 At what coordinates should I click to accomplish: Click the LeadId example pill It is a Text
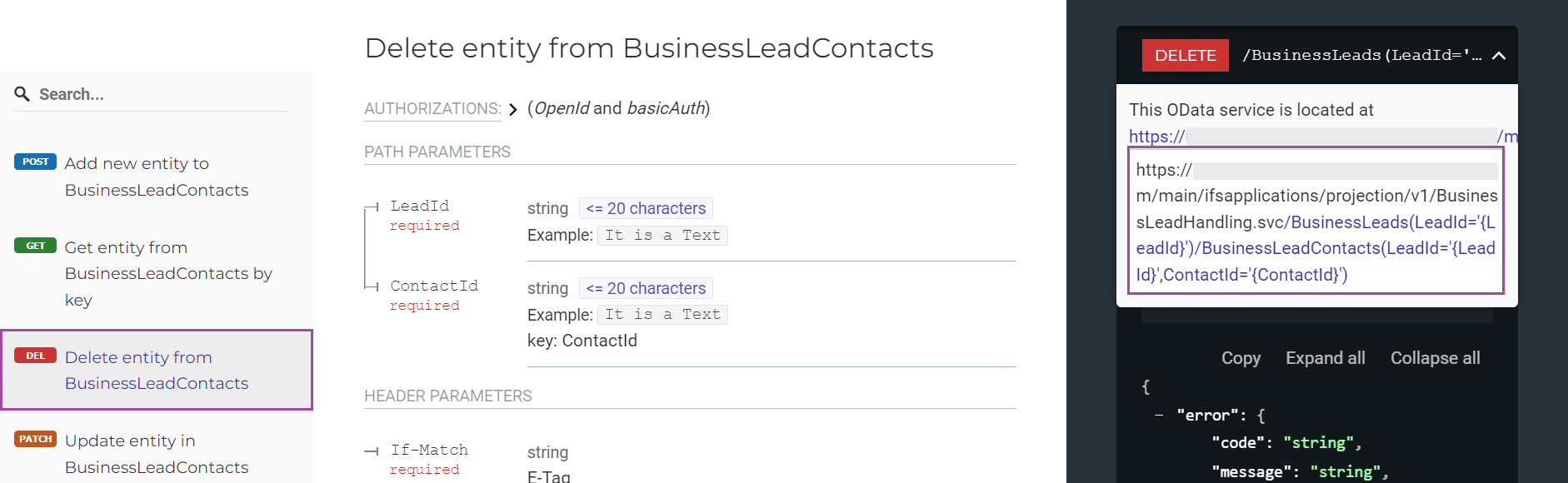[662, 235]
